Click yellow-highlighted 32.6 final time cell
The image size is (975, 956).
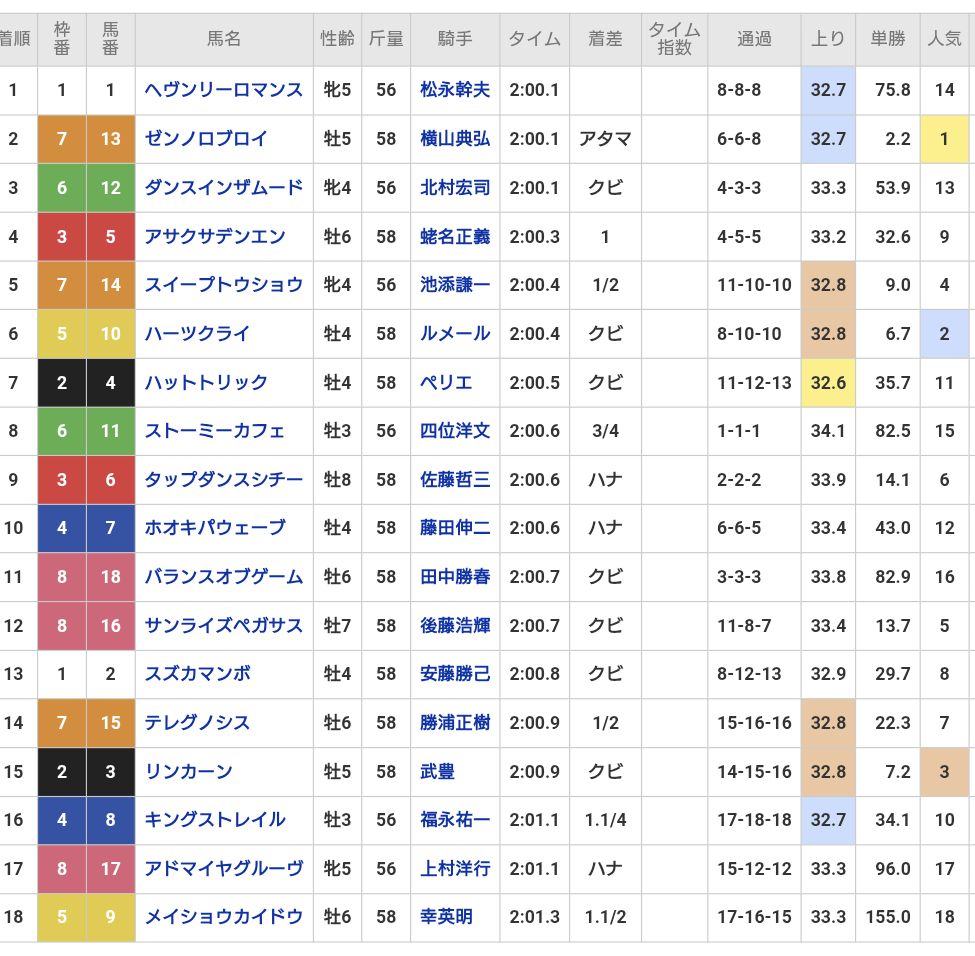[x=828, y=382]
